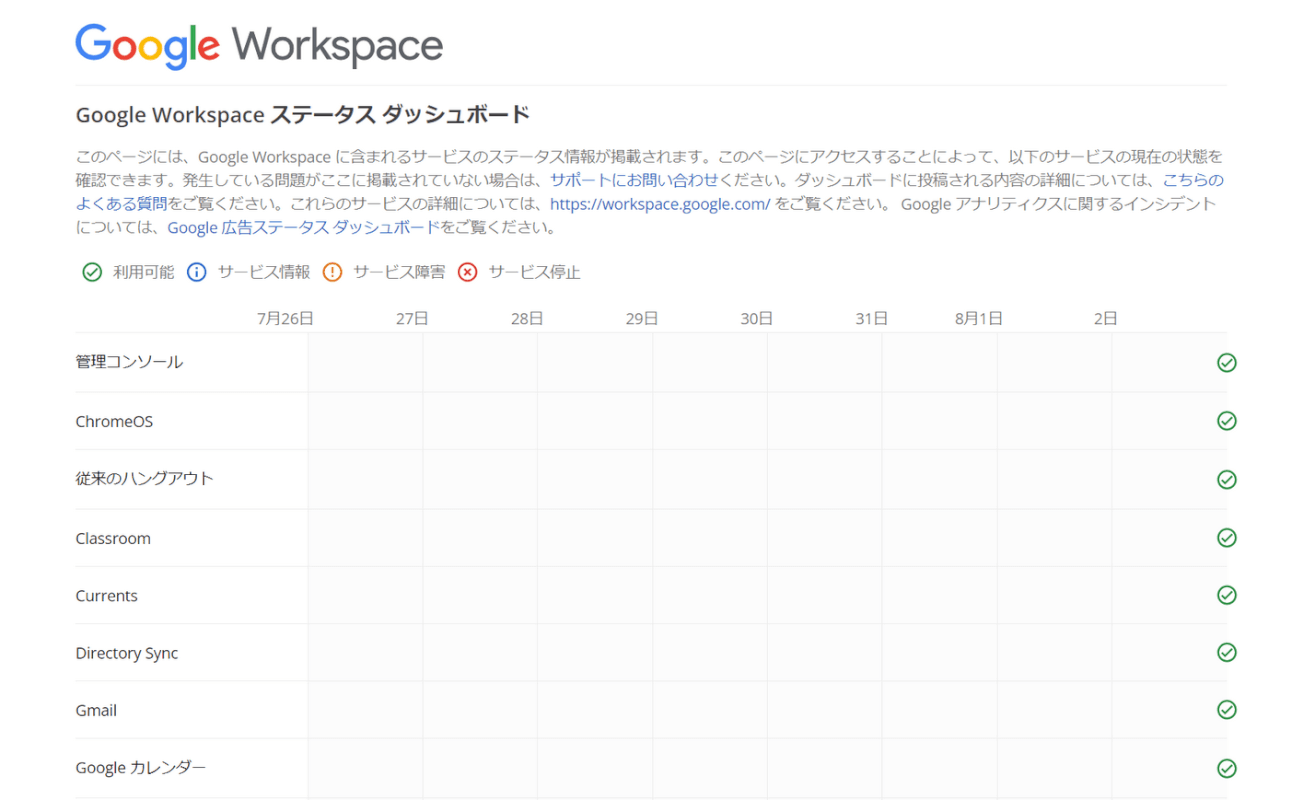The image size is (1315, 800).
Task: Open the サポートにお問い合わせ link
Action: click(634, 180)
